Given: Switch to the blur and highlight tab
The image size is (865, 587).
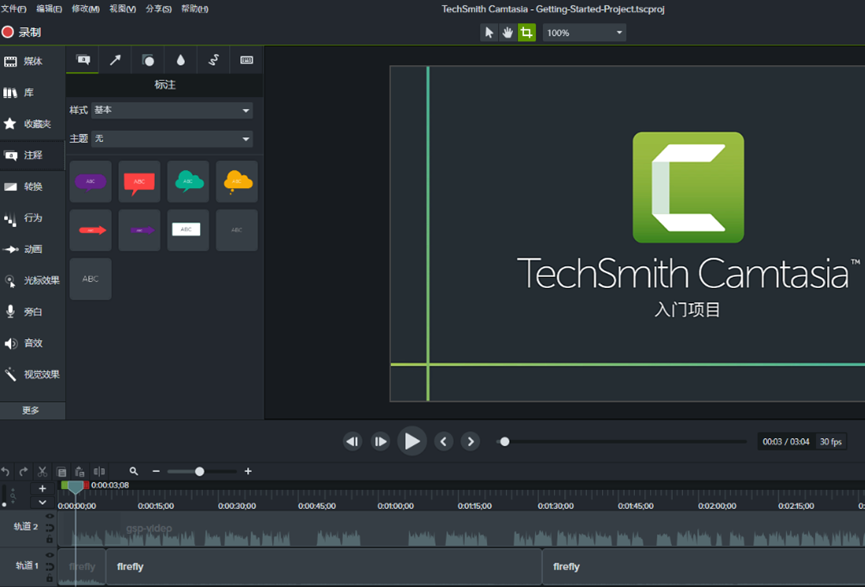Looking at the screenshot, I should coord(180,60).
